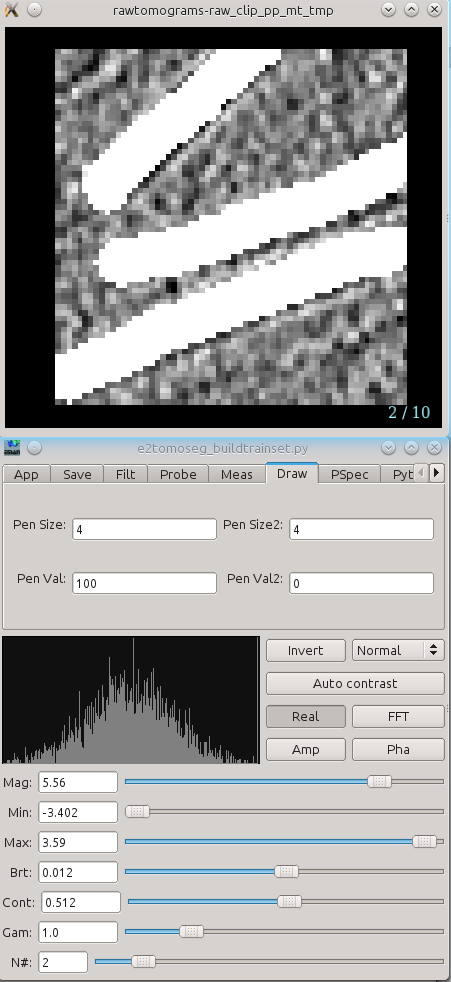
Task: Toggle the Amp display mode button
Action: [x=306, y=750]
